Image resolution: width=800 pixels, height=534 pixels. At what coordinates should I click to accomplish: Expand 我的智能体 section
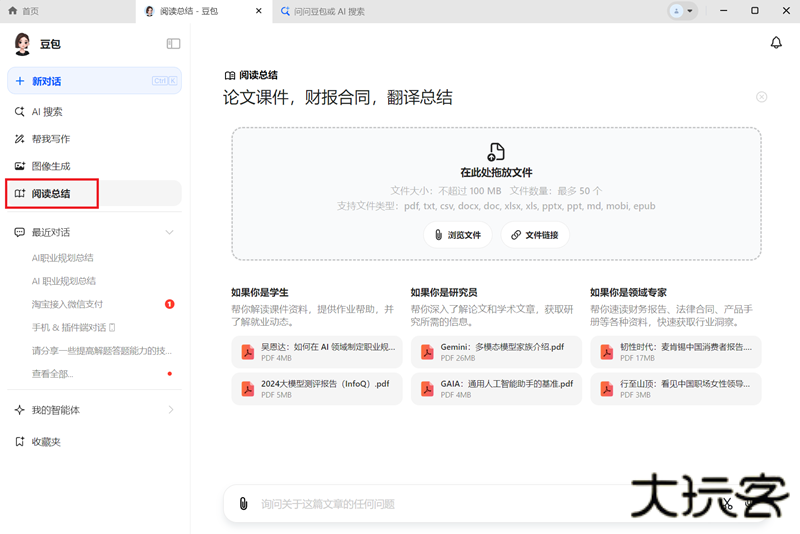click(x=170, y=410)
